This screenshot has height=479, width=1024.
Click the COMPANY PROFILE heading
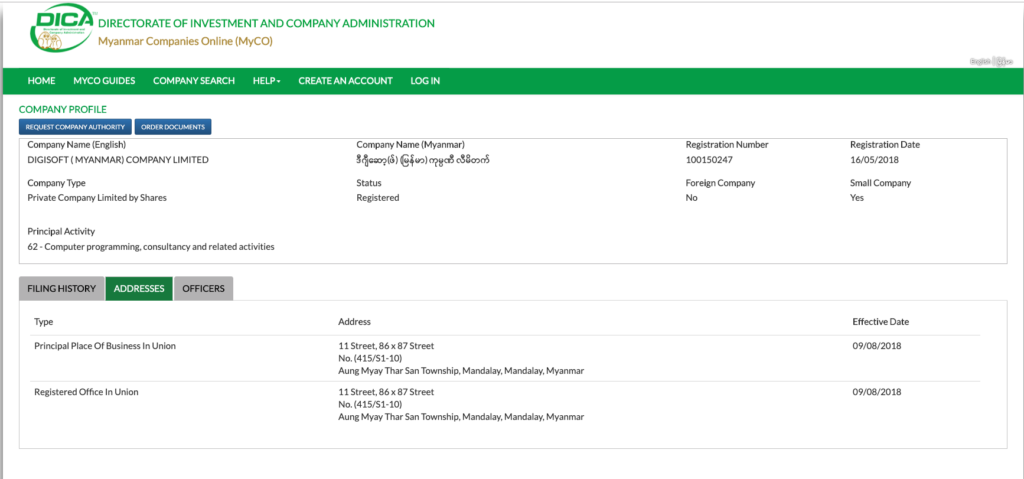(x=63, y=110)
